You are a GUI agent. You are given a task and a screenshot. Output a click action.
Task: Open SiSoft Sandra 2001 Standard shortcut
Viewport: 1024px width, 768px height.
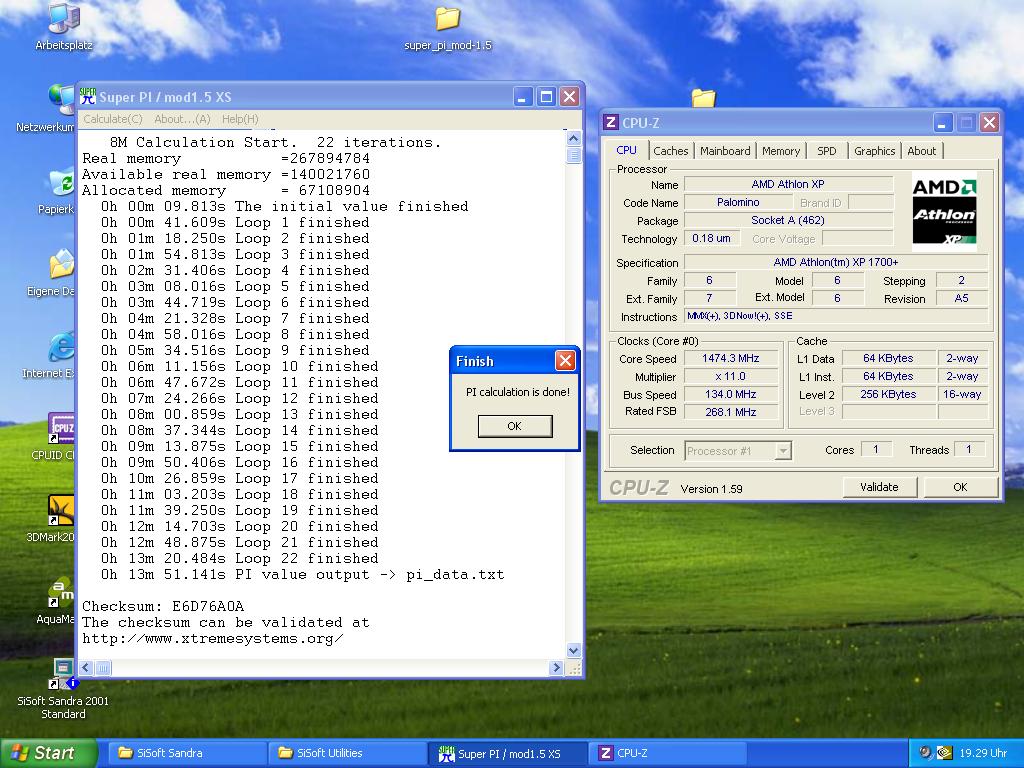63,674
